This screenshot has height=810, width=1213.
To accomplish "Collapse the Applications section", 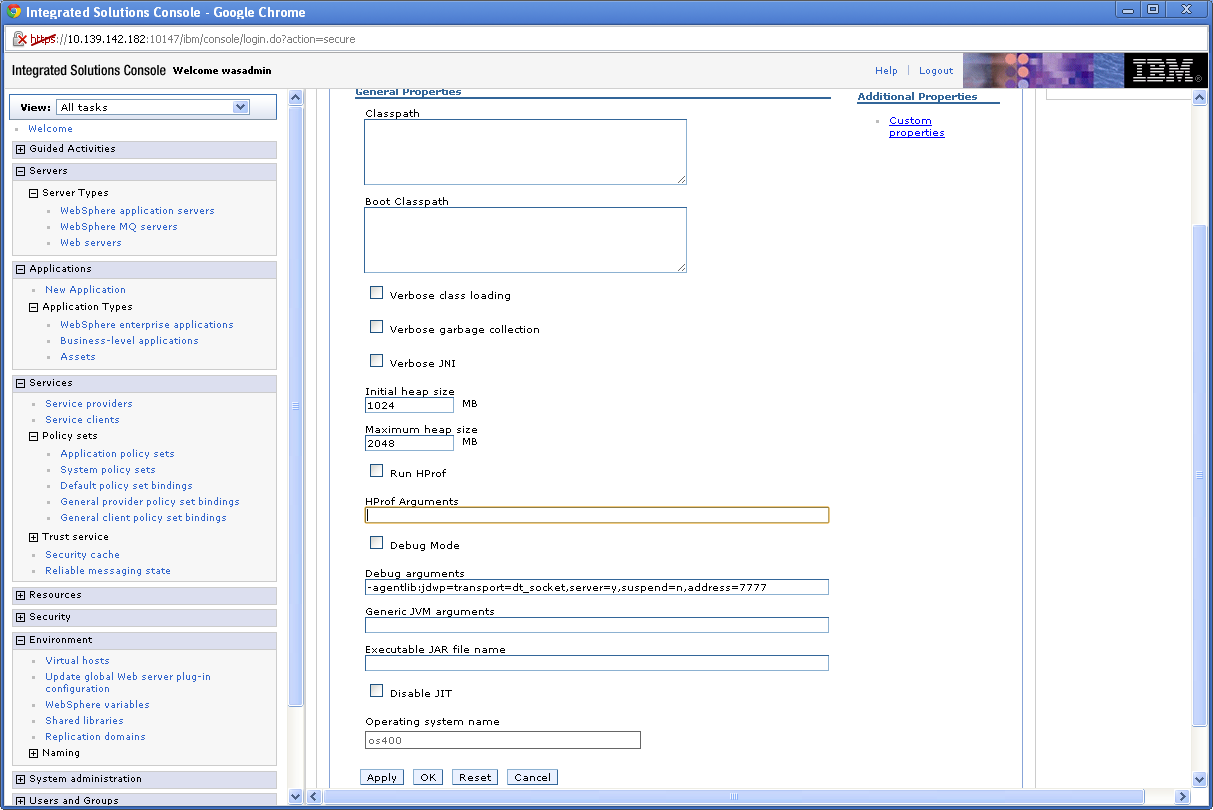I will (20, 269).
